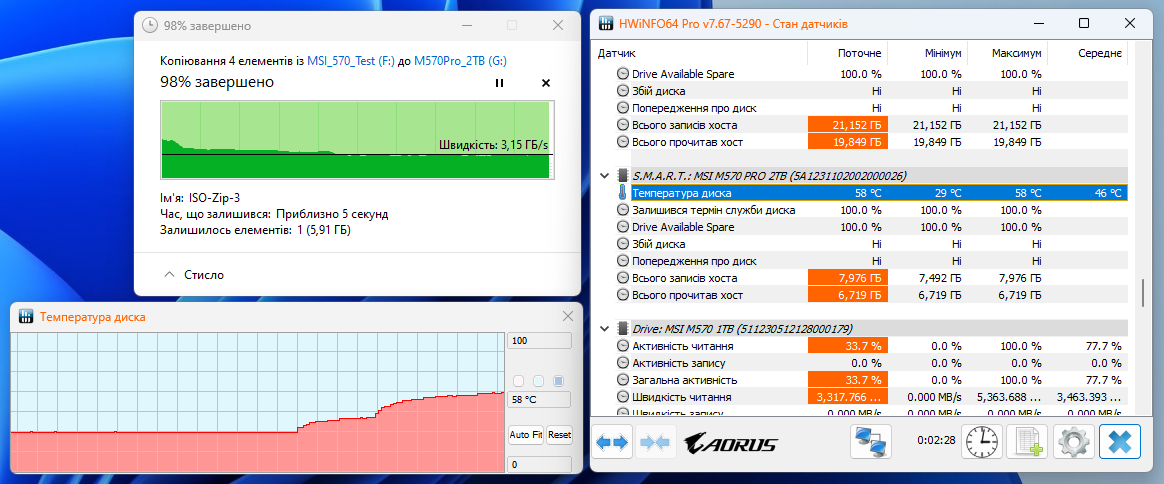The image size is (1164, 484).
Task: Click the 58 °C current value readout
Action: 539,399
